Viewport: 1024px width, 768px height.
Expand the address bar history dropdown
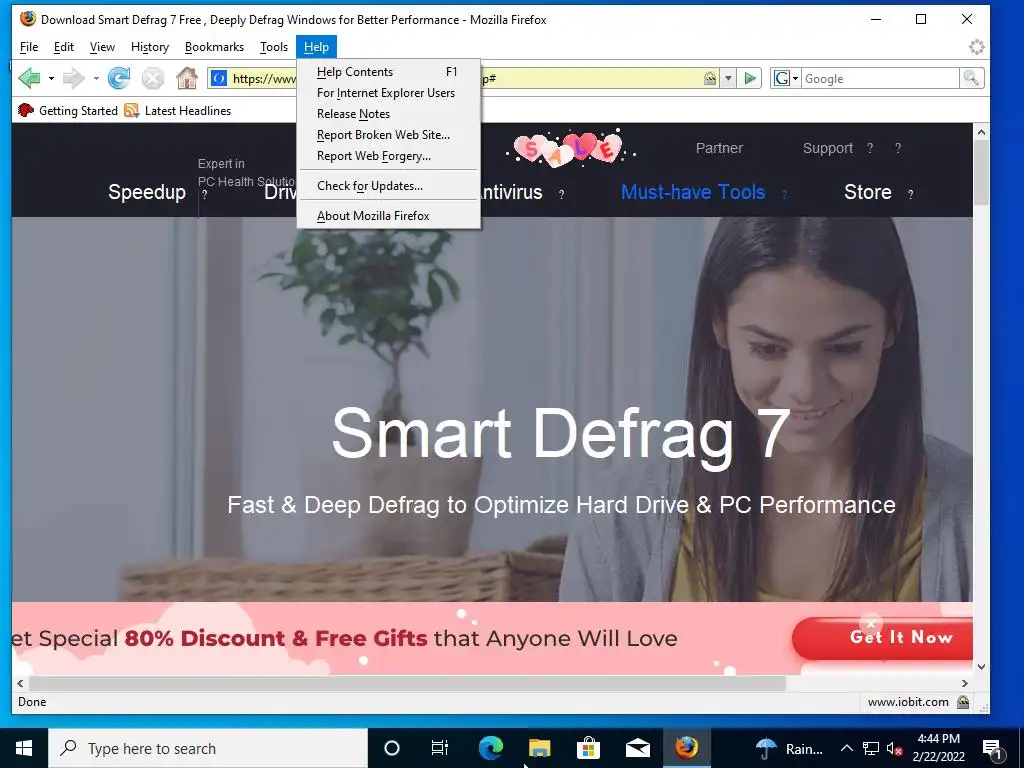click(728, 78)
